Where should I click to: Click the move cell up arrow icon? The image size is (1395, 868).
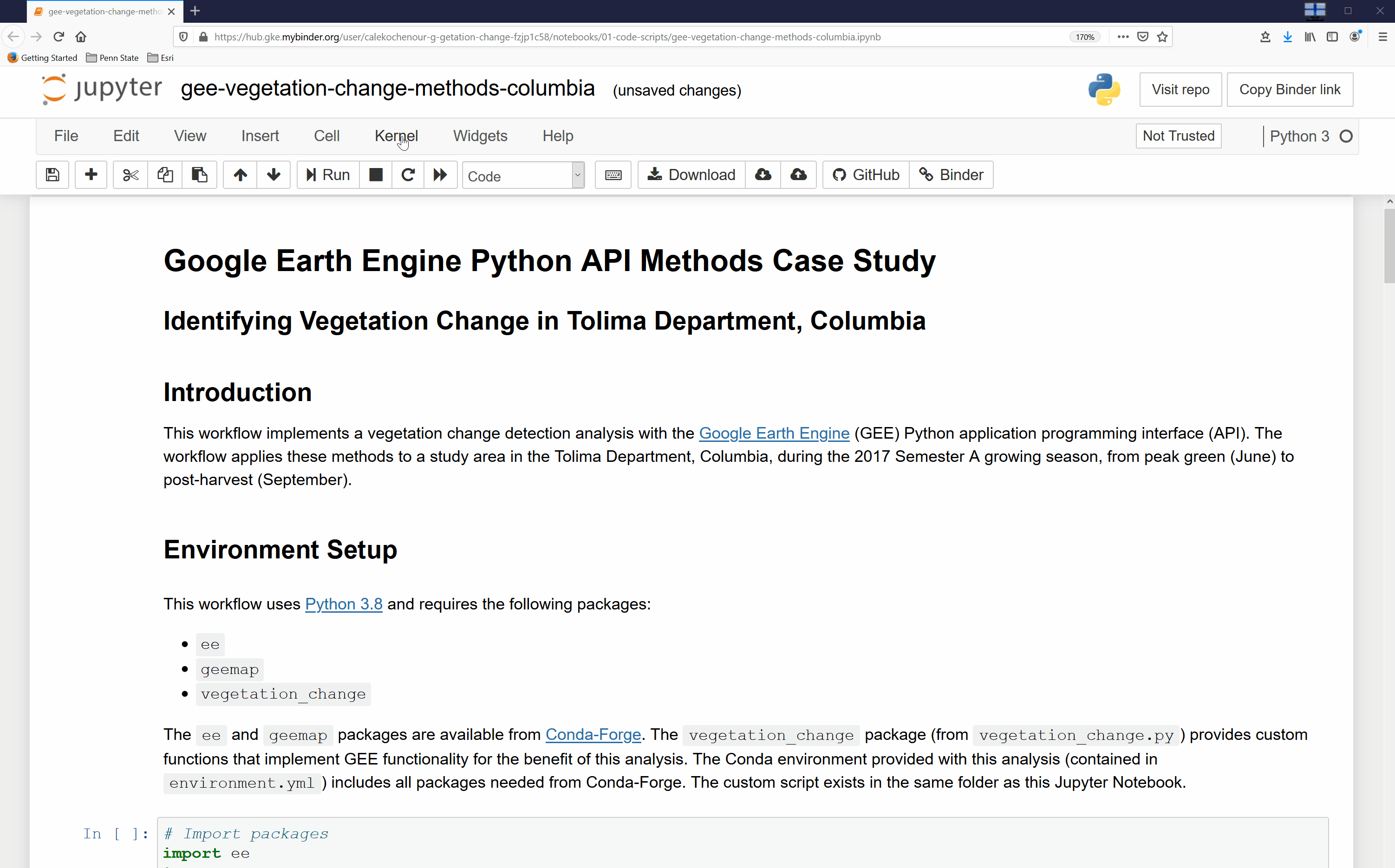tap(239, 174)
